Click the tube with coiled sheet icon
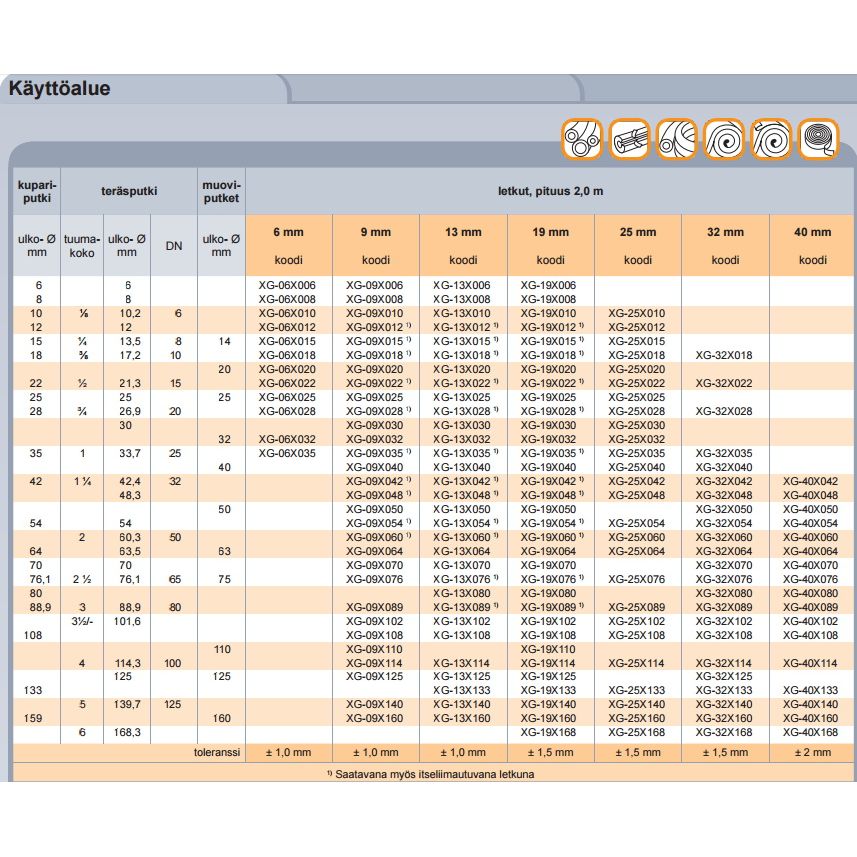Screen dimensions: 857x857 click(677, 139)
